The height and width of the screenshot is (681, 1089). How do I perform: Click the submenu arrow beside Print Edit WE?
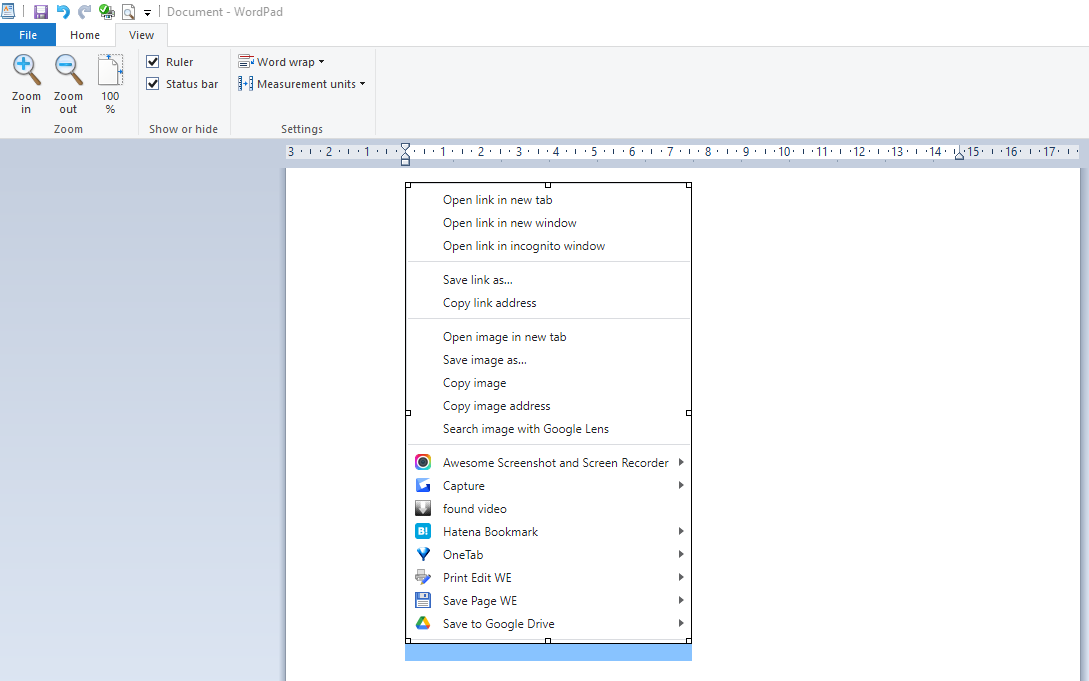[x=681, y=577]
